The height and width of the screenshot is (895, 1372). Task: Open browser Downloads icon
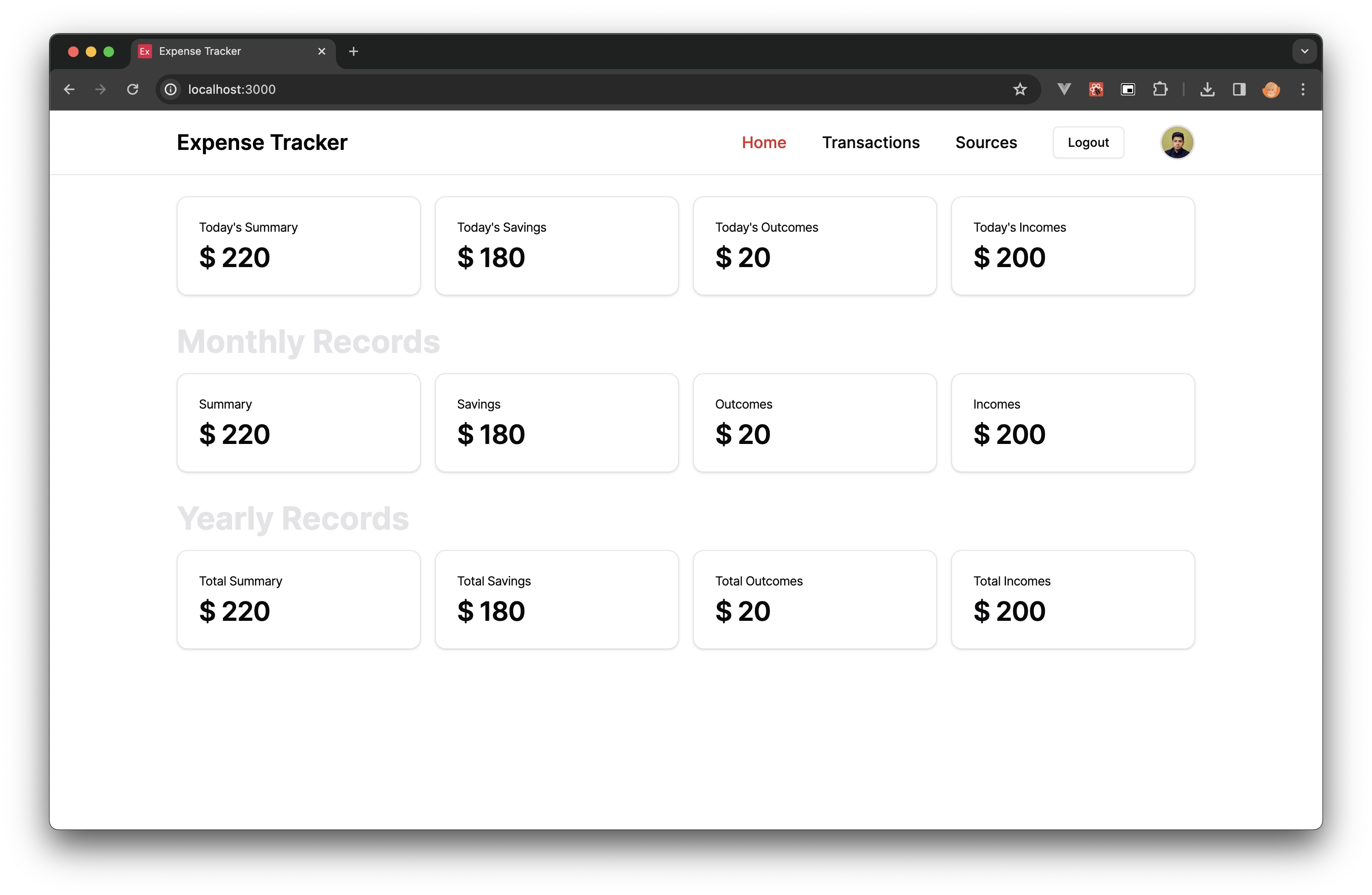tap(1207, 89)
